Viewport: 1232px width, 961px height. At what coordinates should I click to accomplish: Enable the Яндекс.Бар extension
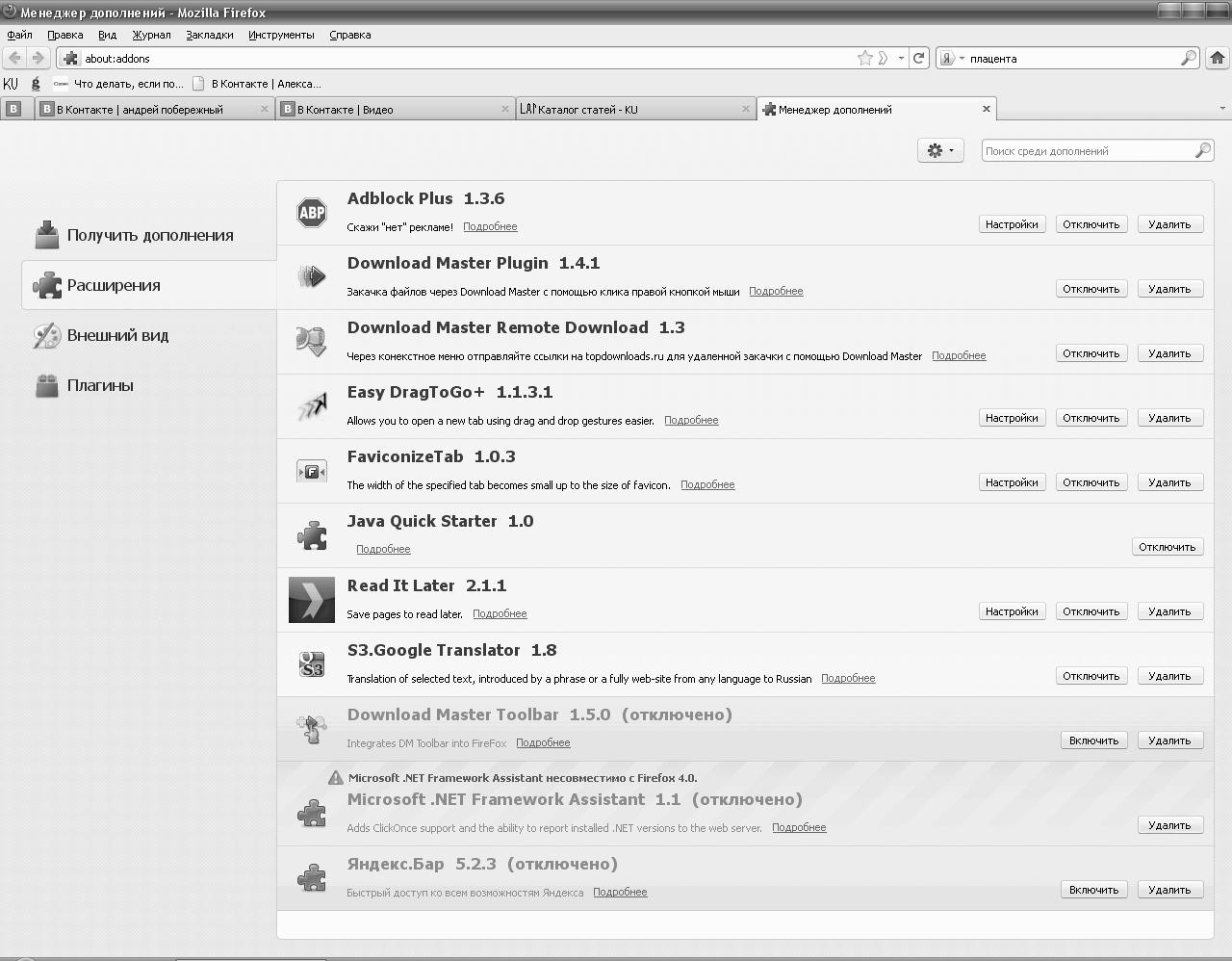pos(1093,890)
